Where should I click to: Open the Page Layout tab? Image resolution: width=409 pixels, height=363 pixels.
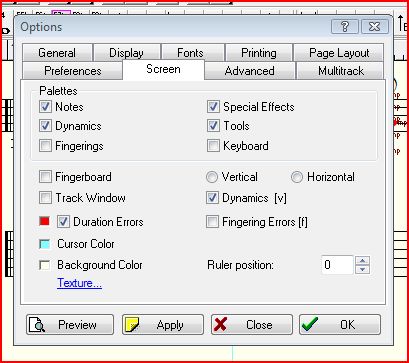coord(339,53)
